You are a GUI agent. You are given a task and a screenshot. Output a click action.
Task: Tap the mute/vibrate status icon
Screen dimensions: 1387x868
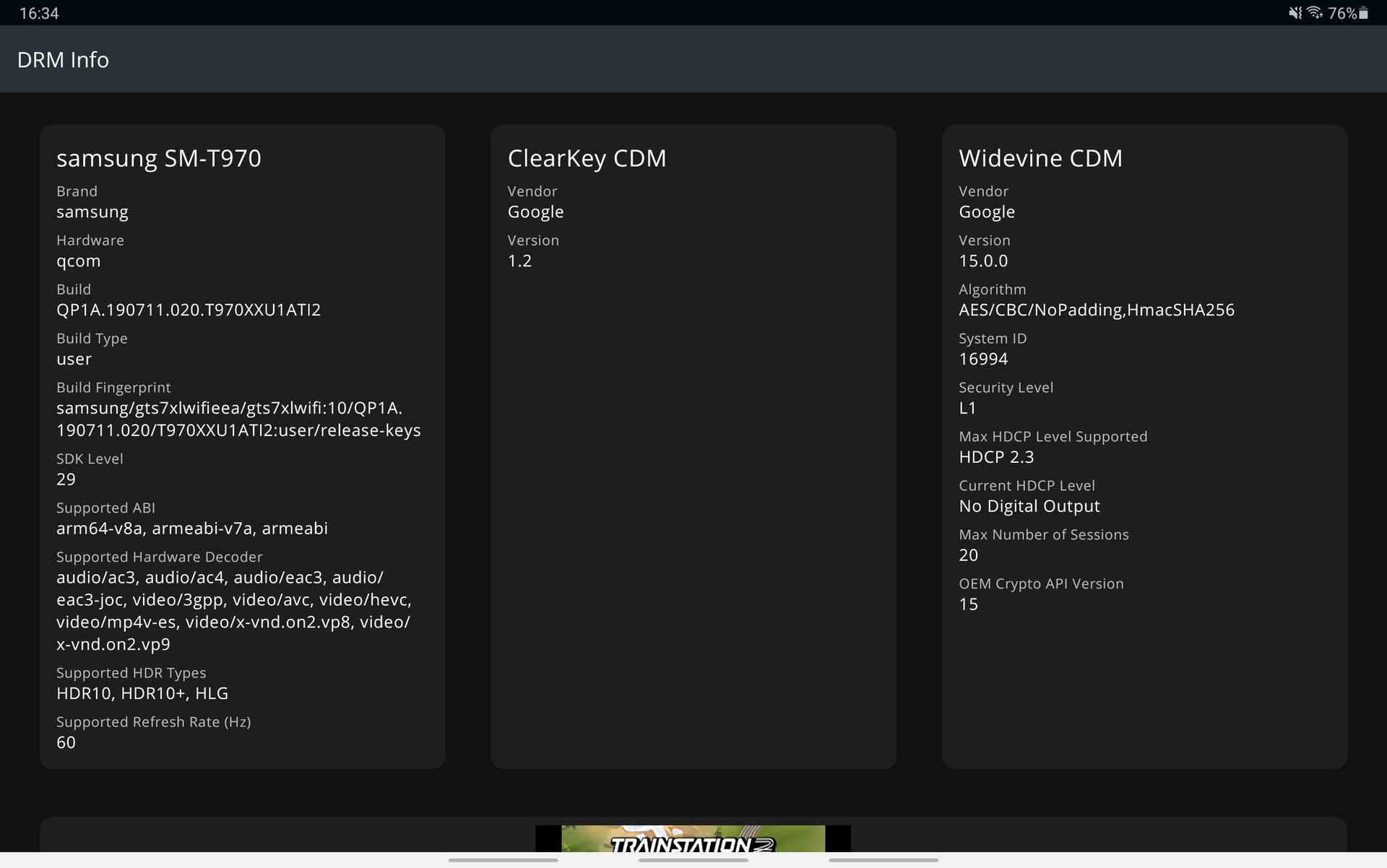1295,13
